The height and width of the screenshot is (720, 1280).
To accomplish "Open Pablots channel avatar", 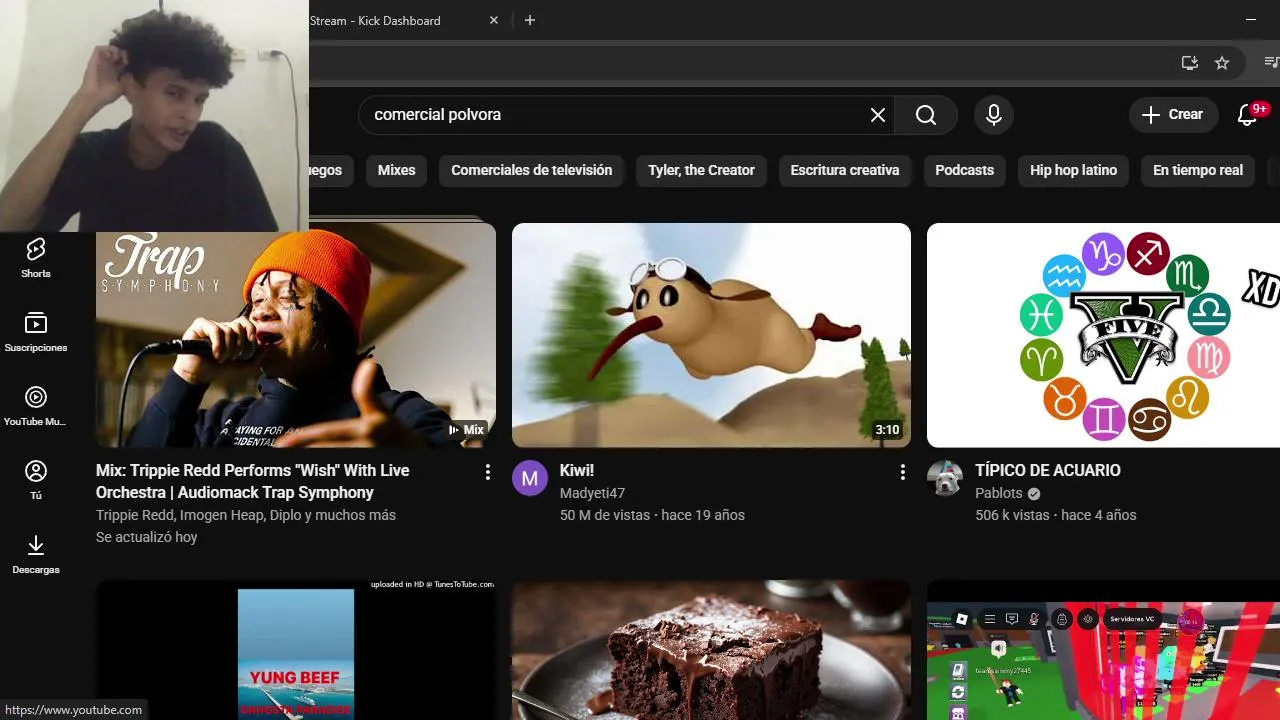I will [x=945, y=478].
